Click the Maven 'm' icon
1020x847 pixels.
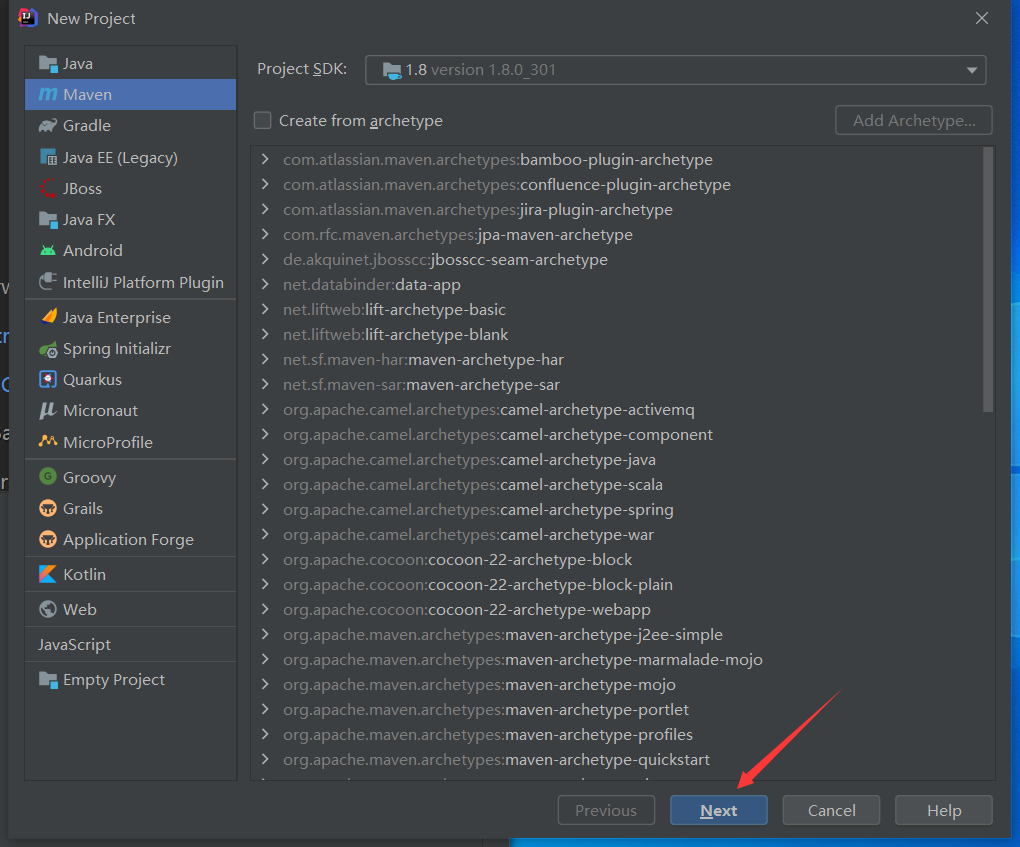point(48,94)
